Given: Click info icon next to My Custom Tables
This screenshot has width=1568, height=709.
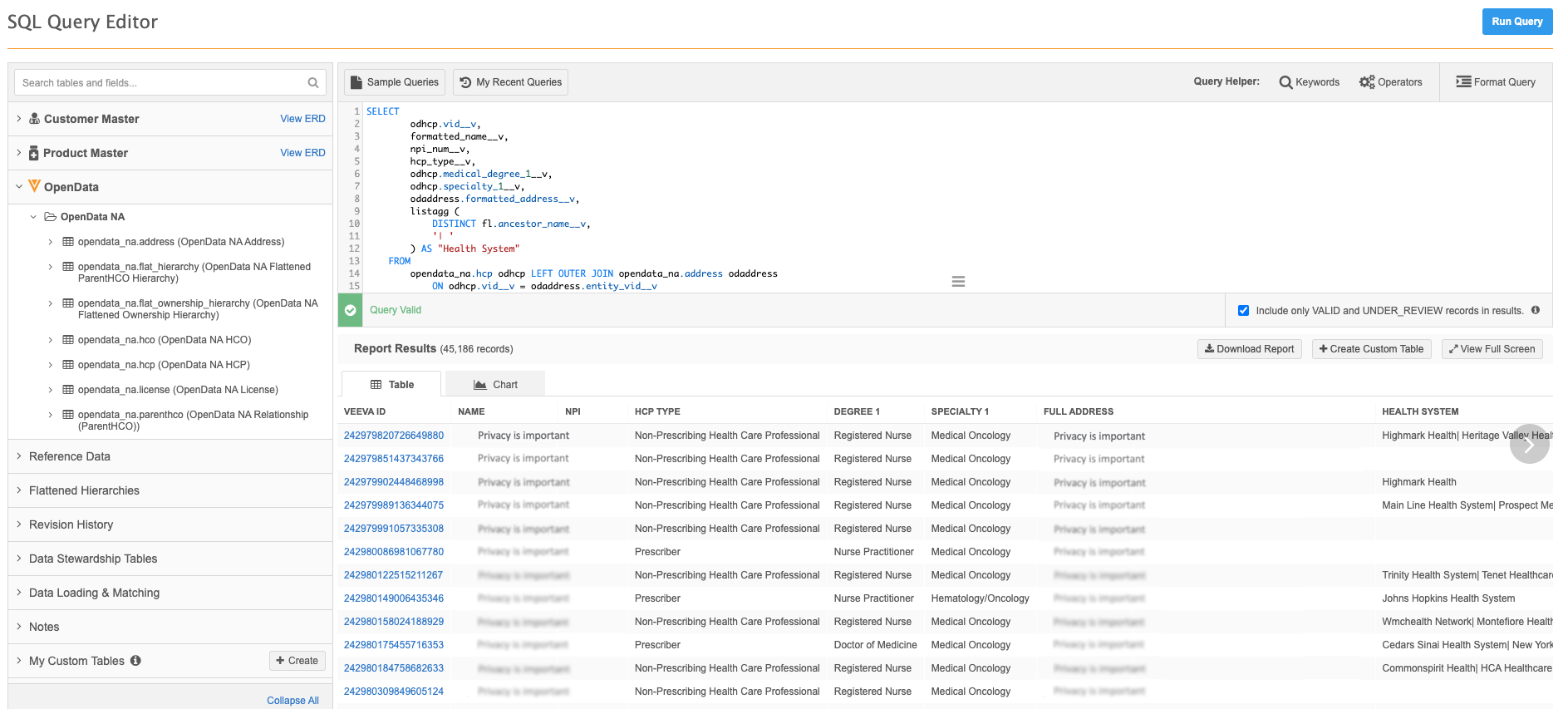Looking at the screenshot, I should 135,661.
